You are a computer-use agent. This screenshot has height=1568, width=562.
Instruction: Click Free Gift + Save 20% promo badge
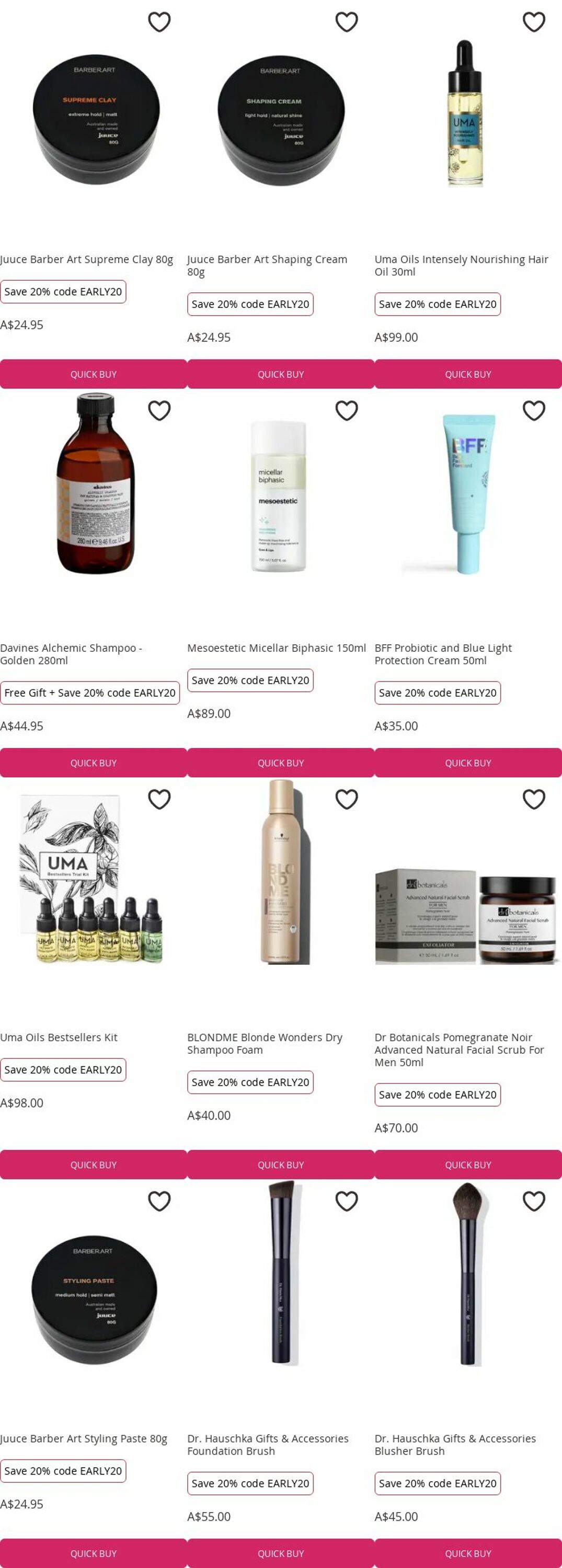tap(90, 693)
